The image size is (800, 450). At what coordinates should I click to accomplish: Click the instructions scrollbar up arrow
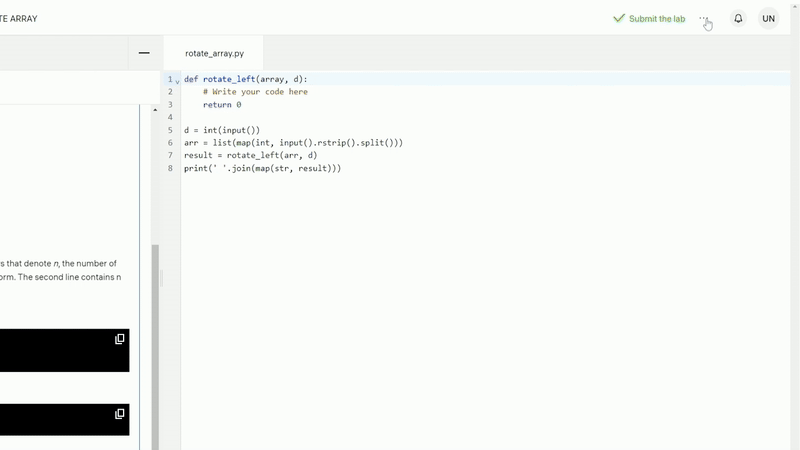point(155,110)
